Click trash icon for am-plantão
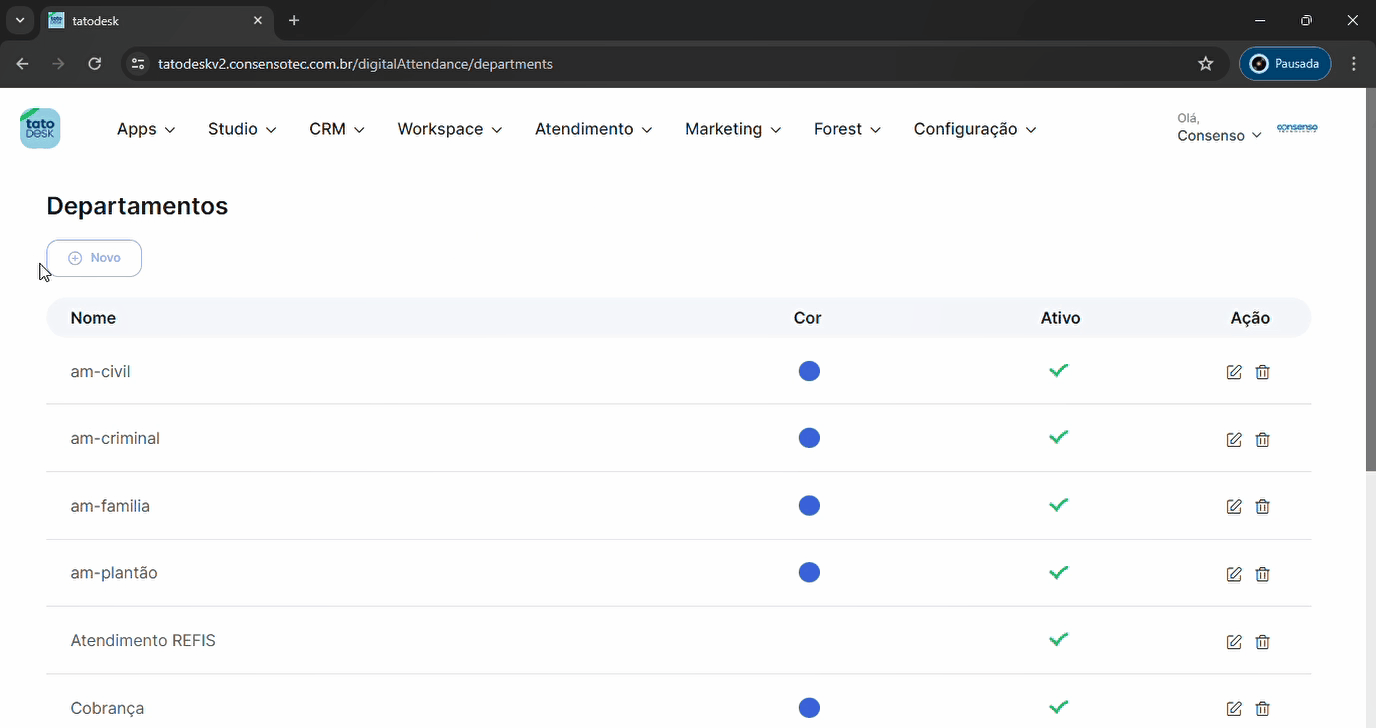Screen dimensions: 1376x728 1262,574
